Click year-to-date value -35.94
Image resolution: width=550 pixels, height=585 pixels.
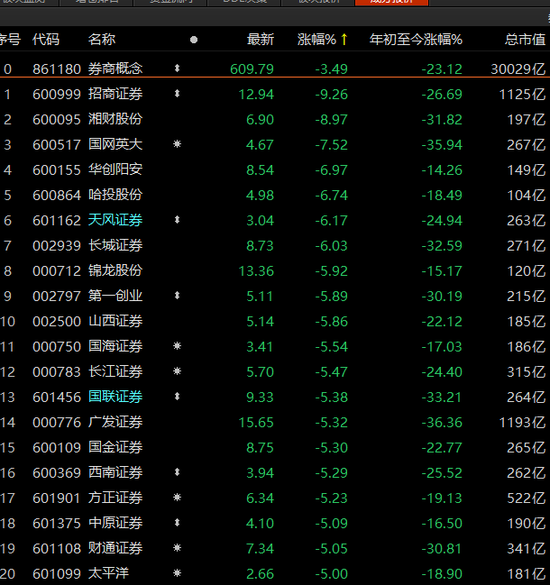click(x=442, y=145)
